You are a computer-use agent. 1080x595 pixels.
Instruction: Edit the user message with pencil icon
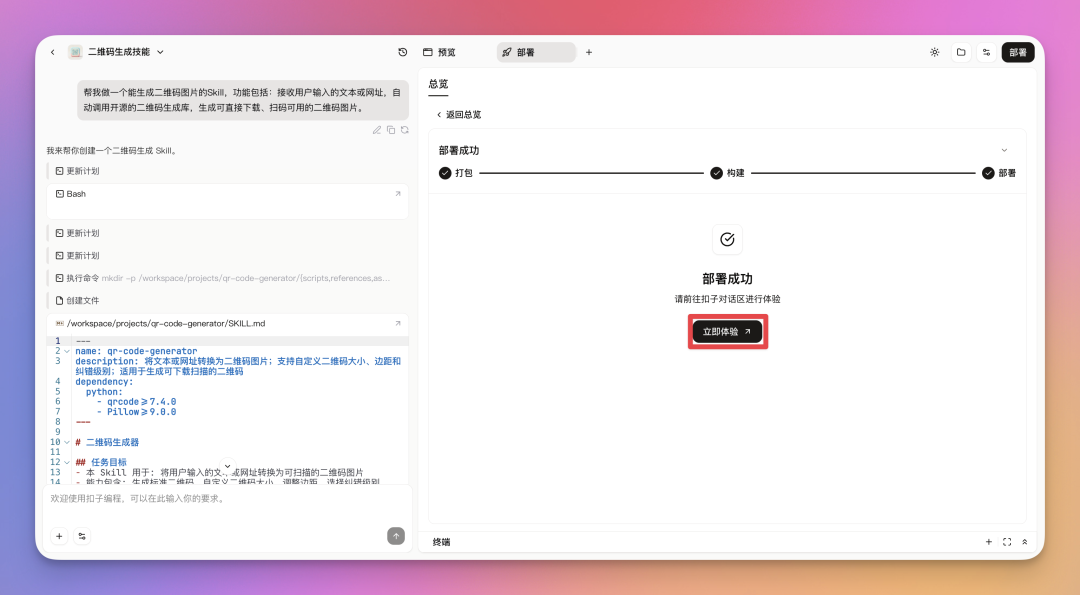[377, 130]
